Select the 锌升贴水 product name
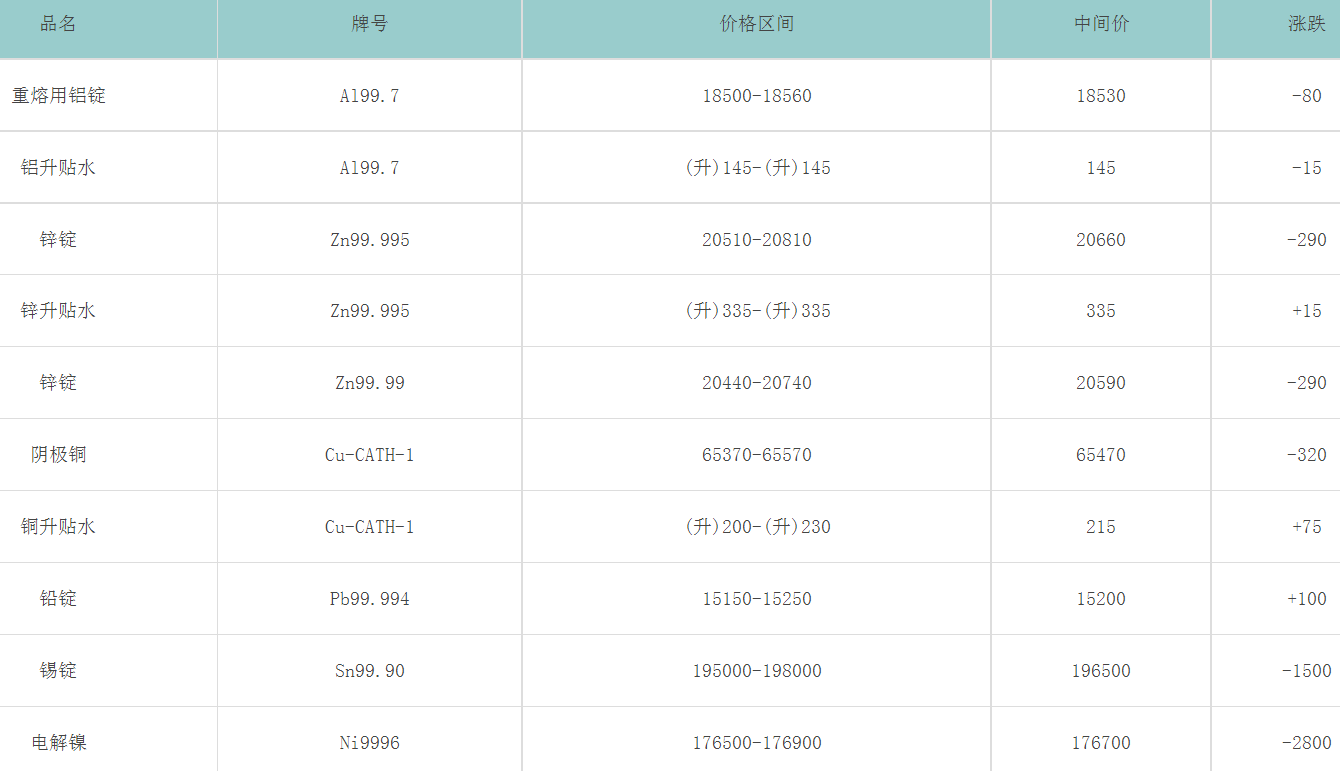Image resolution: width=1340 pixels, height=771 pixels. click(x=58, y=311)
